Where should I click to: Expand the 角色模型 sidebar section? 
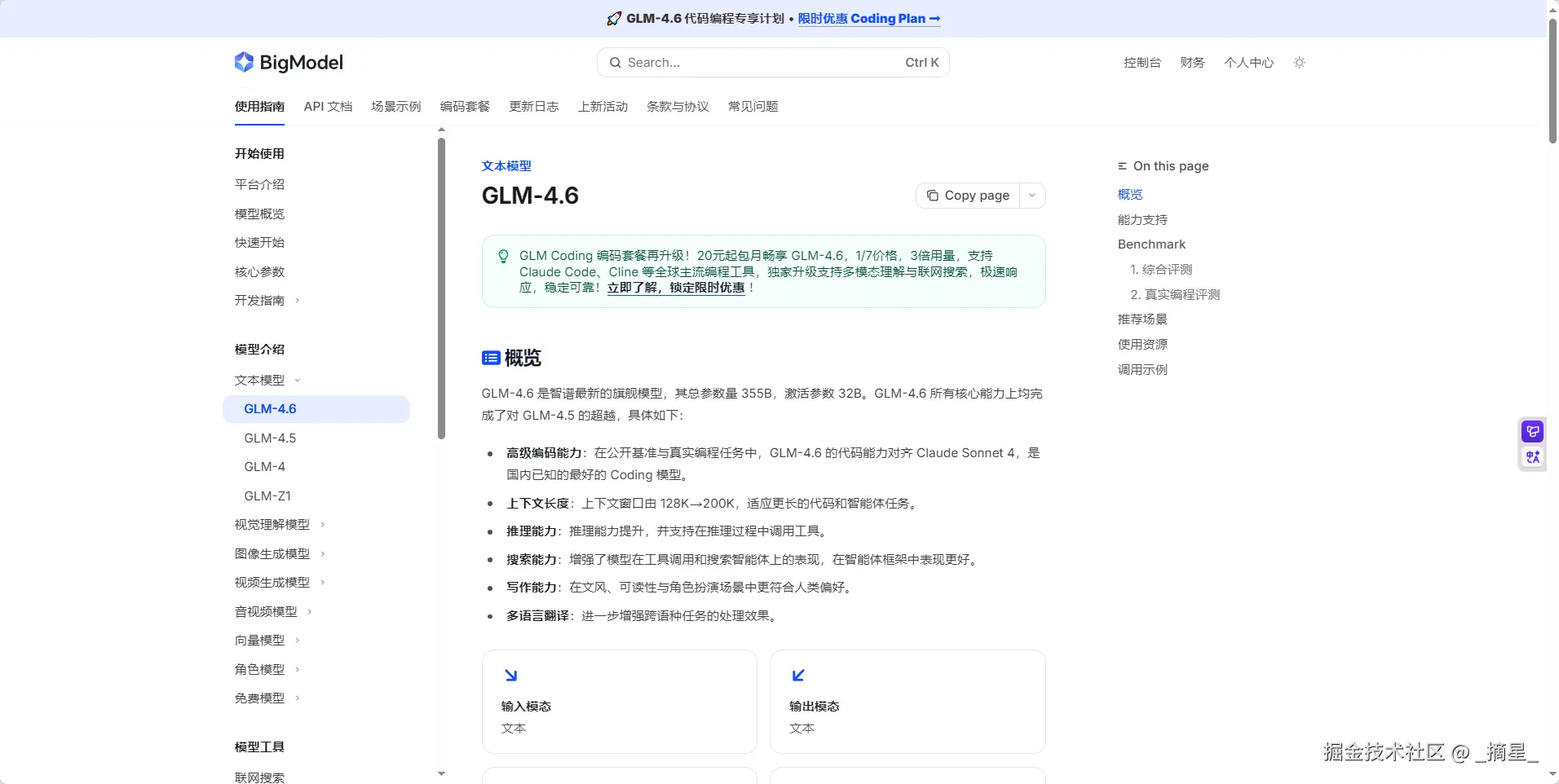[x=267, y=670]
